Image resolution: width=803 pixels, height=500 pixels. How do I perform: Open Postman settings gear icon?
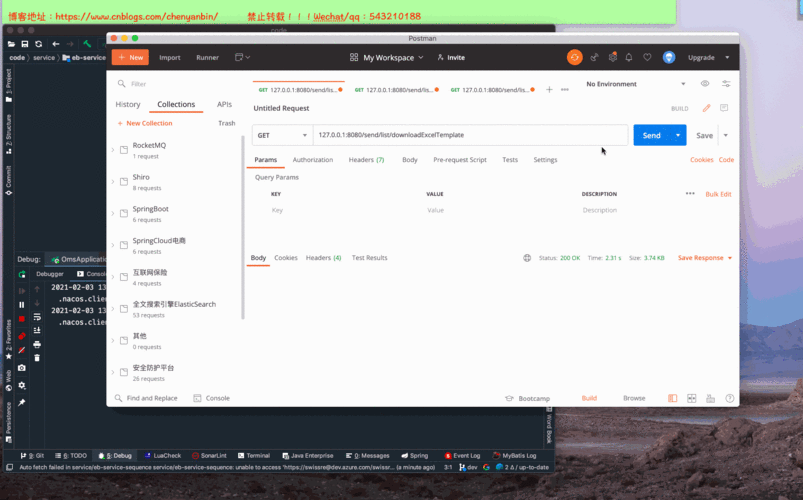612,57
